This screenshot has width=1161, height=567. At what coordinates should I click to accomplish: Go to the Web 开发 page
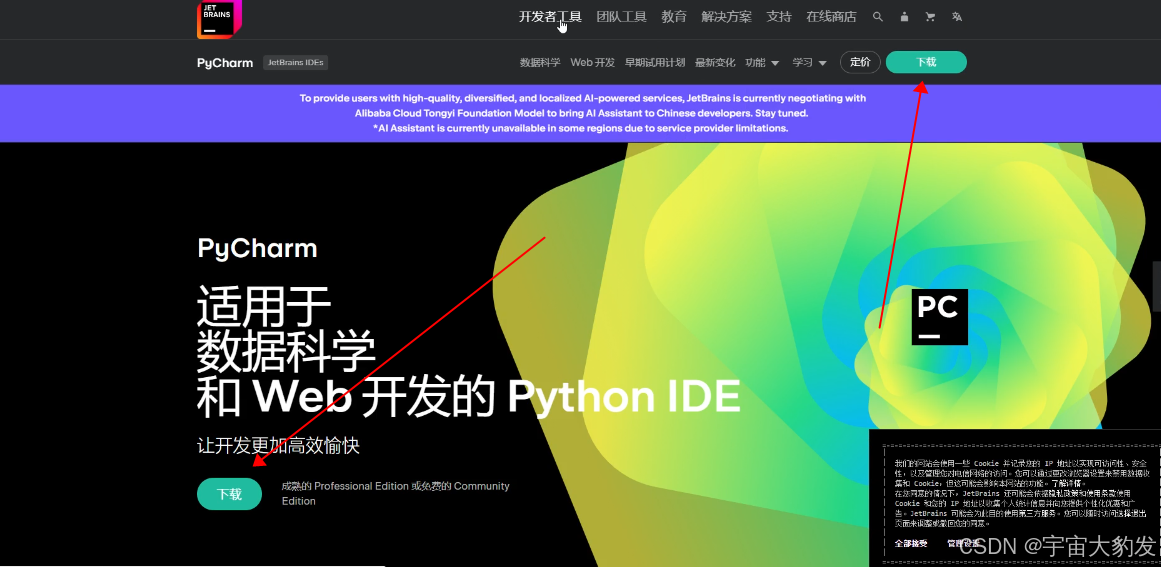click(x=592, y=63)
